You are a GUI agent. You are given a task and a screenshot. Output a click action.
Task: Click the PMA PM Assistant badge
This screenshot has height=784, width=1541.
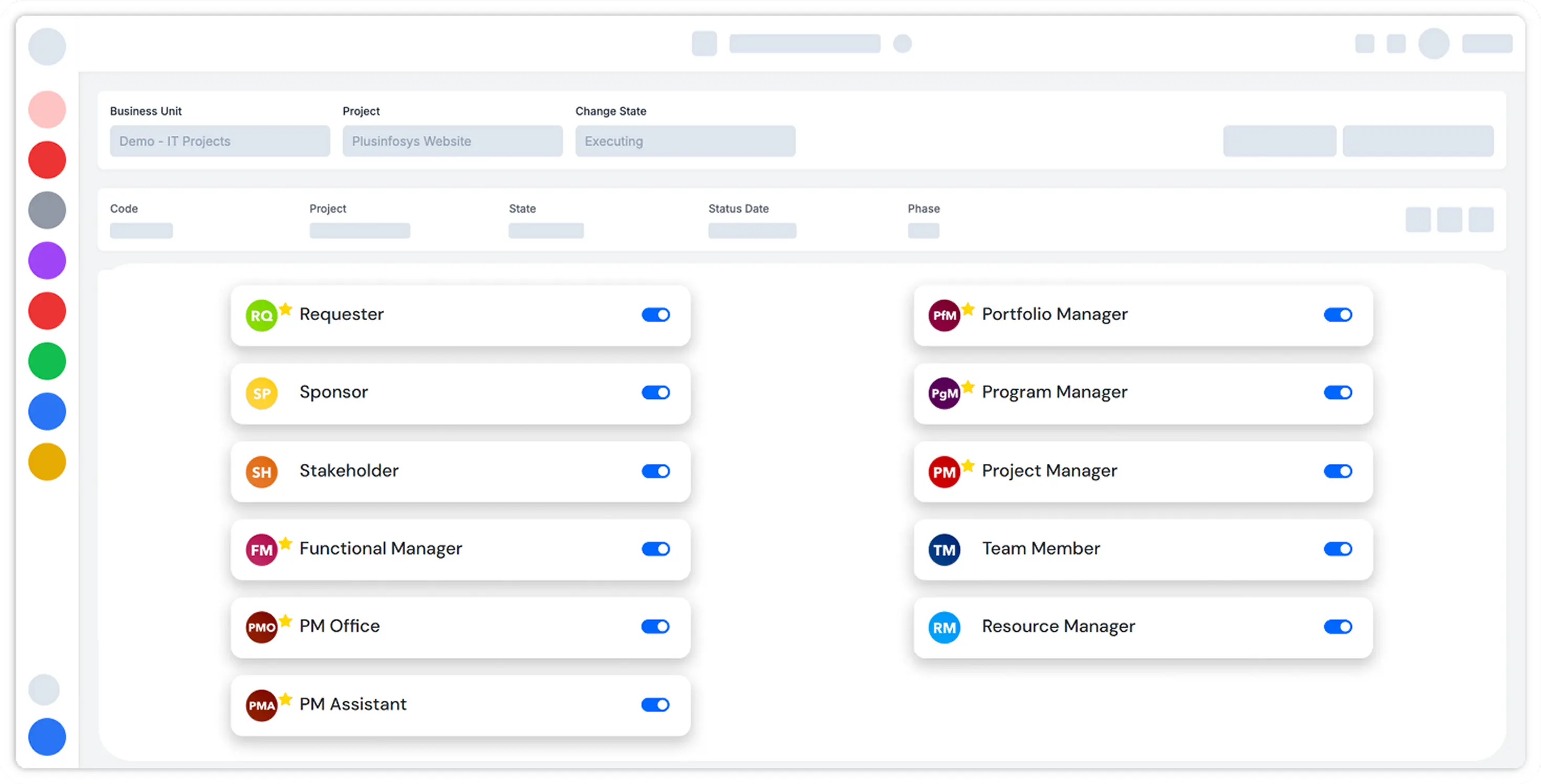[262, 705]
